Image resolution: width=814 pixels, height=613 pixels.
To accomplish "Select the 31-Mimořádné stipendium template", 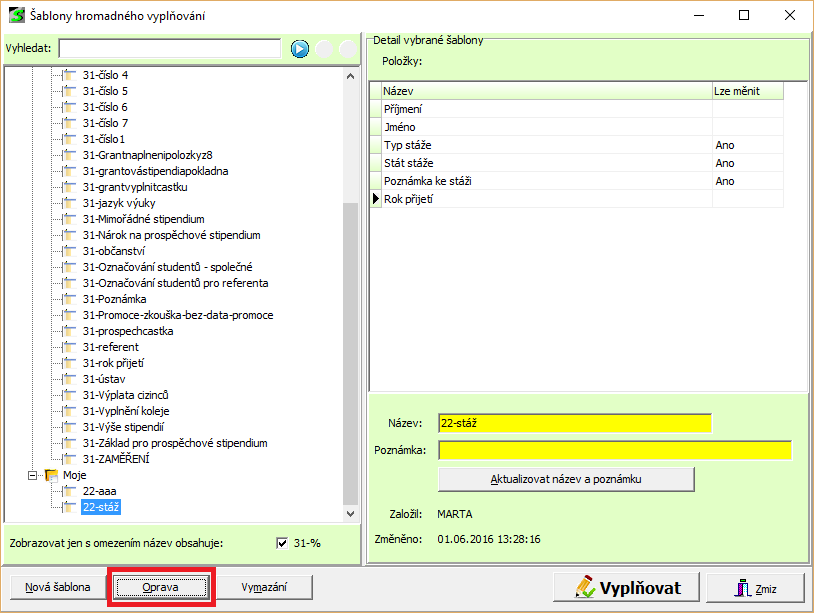I will click(x=144, y=219).
